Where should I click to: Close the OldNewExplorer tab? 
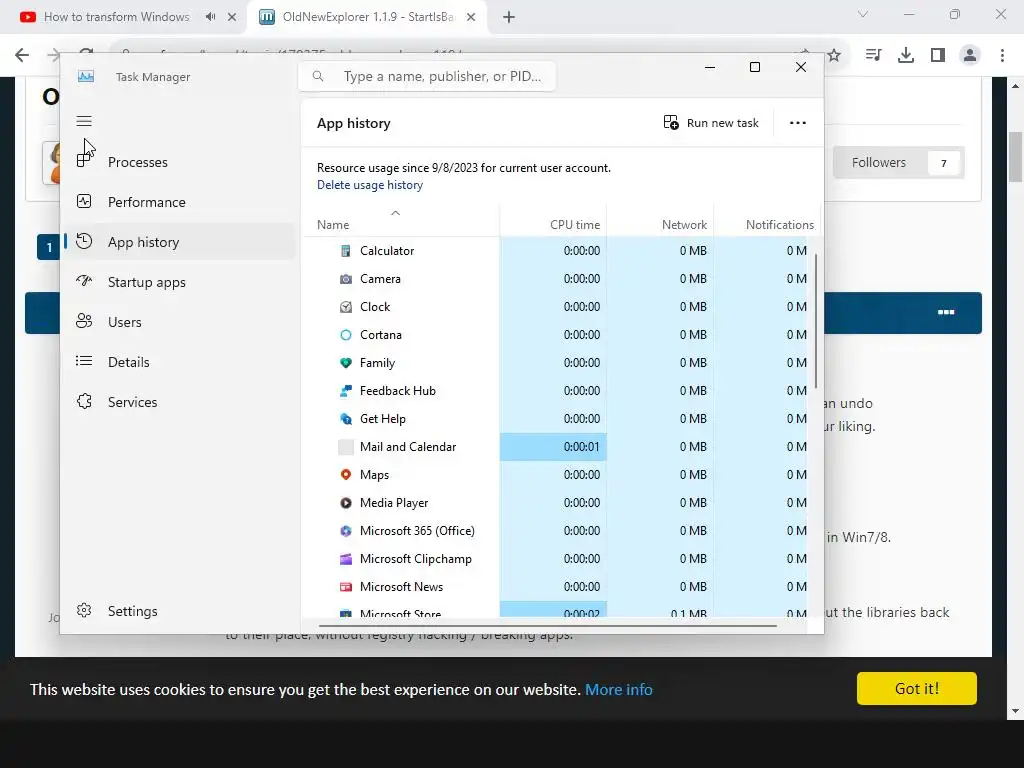(x=471, y=18)
